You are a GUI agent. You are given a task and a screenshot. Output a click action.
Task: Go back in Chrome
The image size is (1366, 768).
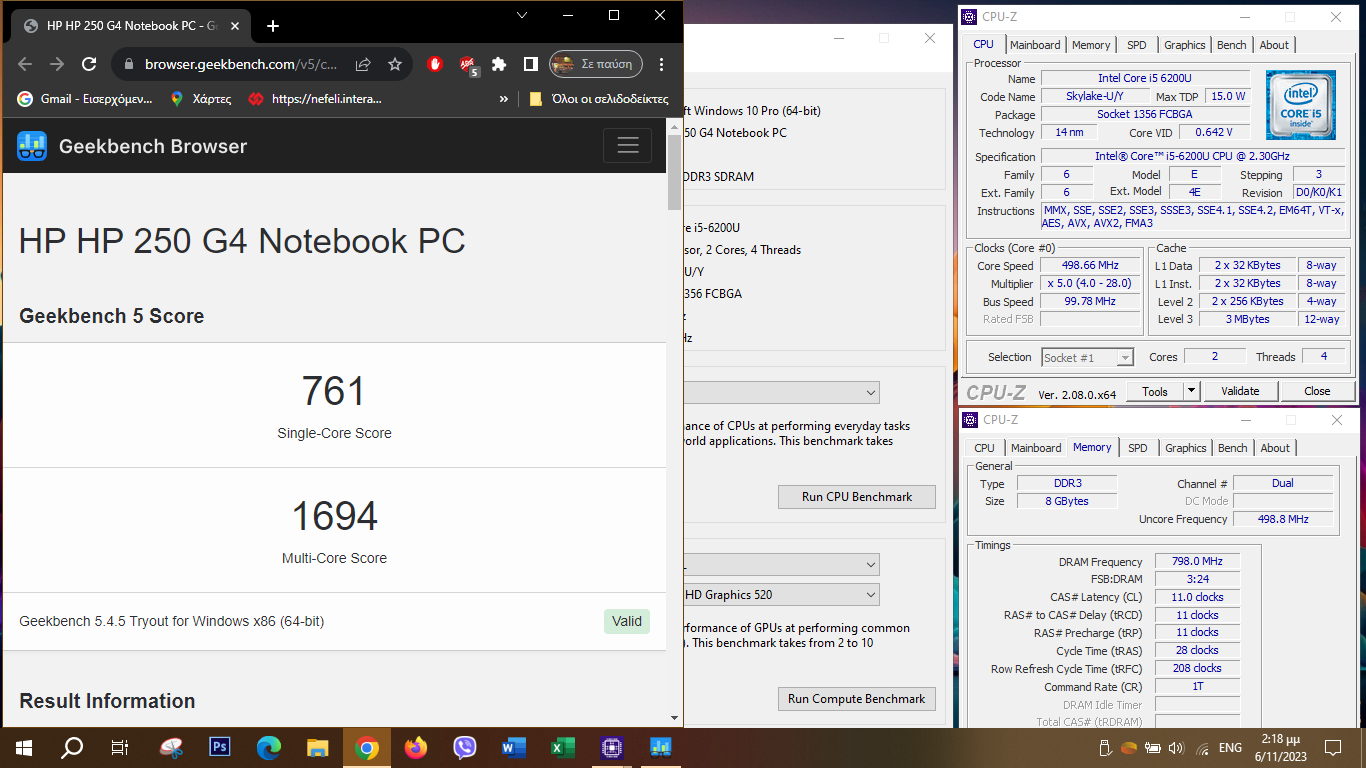click(25, 64)
